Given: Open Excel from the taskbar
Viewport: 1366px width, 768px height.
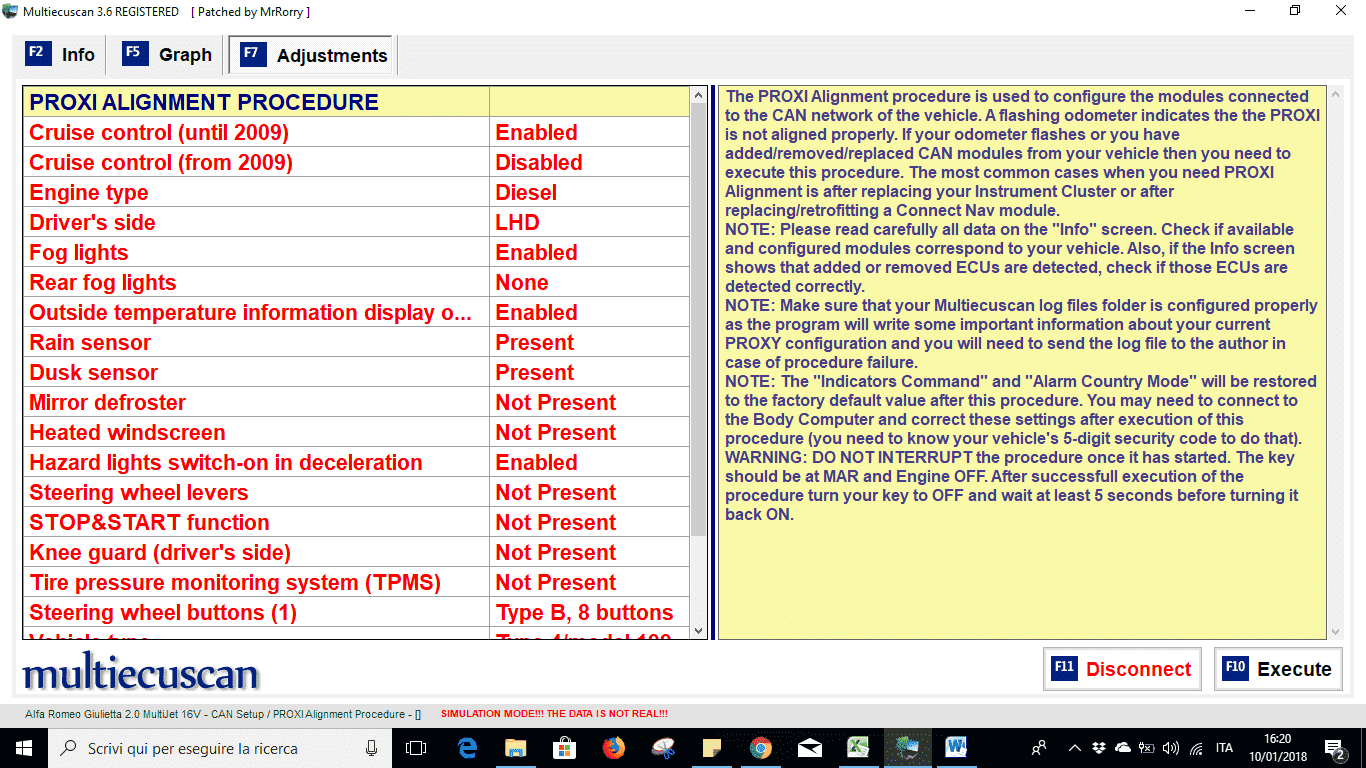Looking at the screenshot, I should click(858, 748).
